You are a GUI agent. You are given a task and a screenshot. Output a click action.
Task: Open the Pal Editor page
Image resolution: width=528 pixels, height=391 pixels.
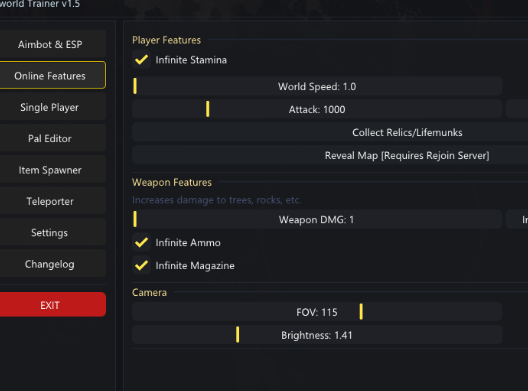point(51,138)
